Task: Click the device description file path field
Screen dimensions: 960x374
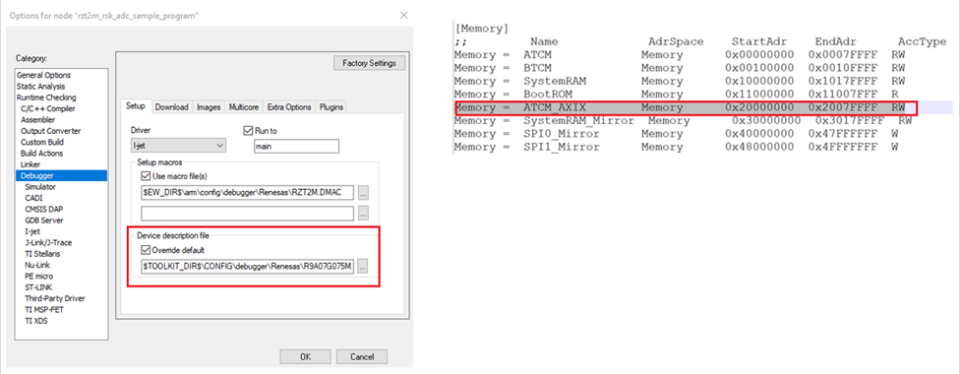Action: (x=247, y=267)
